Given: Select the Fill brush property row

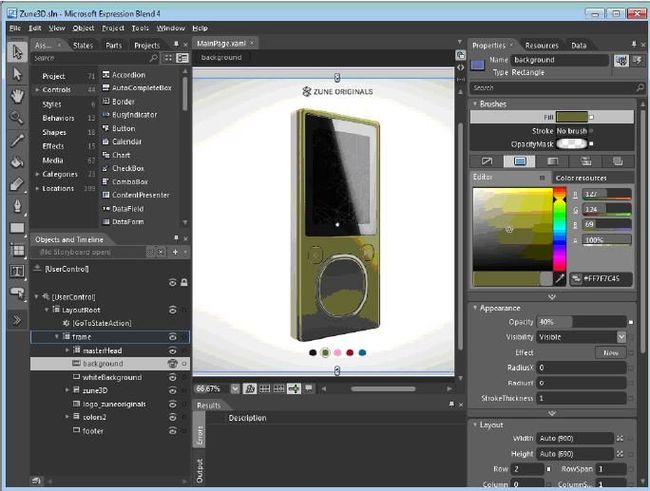Looking at the screenshot, I should 552,117.
